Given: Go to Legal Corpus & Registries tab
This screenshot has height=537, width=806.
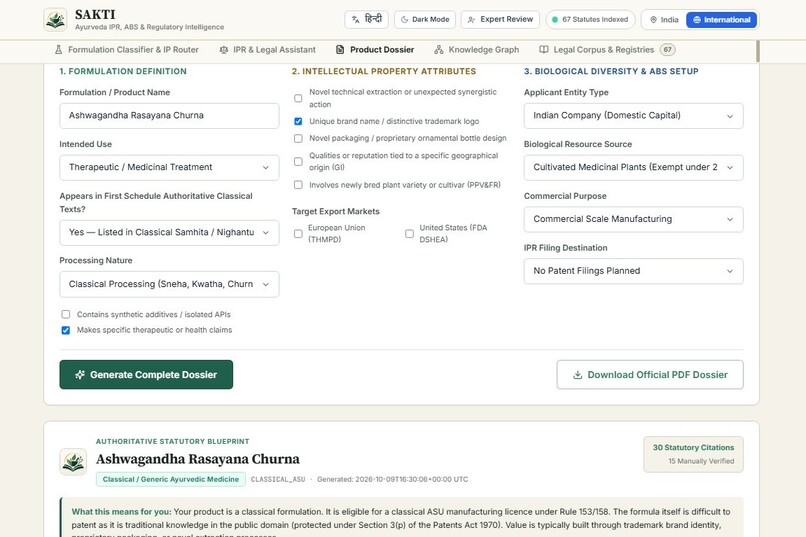Looking at the screenshot, I should (607, 50).
